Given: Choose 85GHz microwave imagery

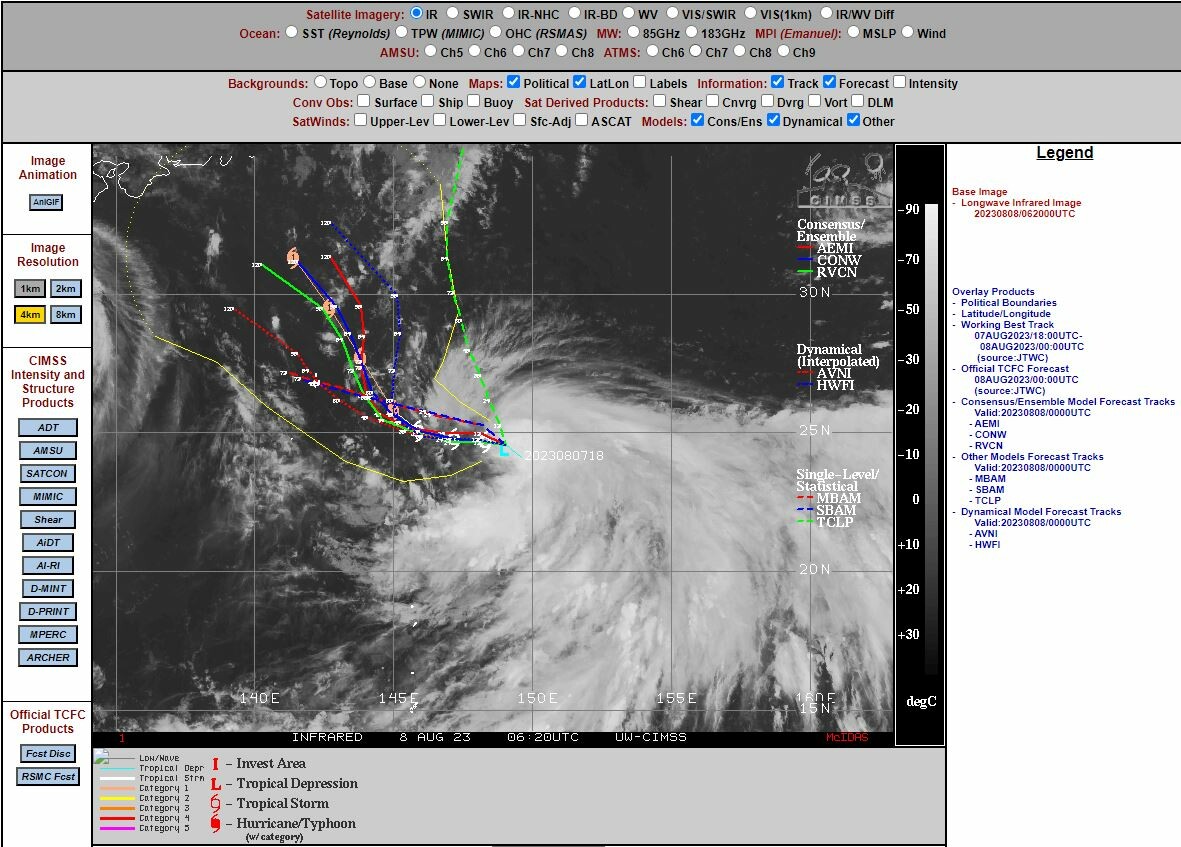Looking at the screenshot, I should [633, 32].
